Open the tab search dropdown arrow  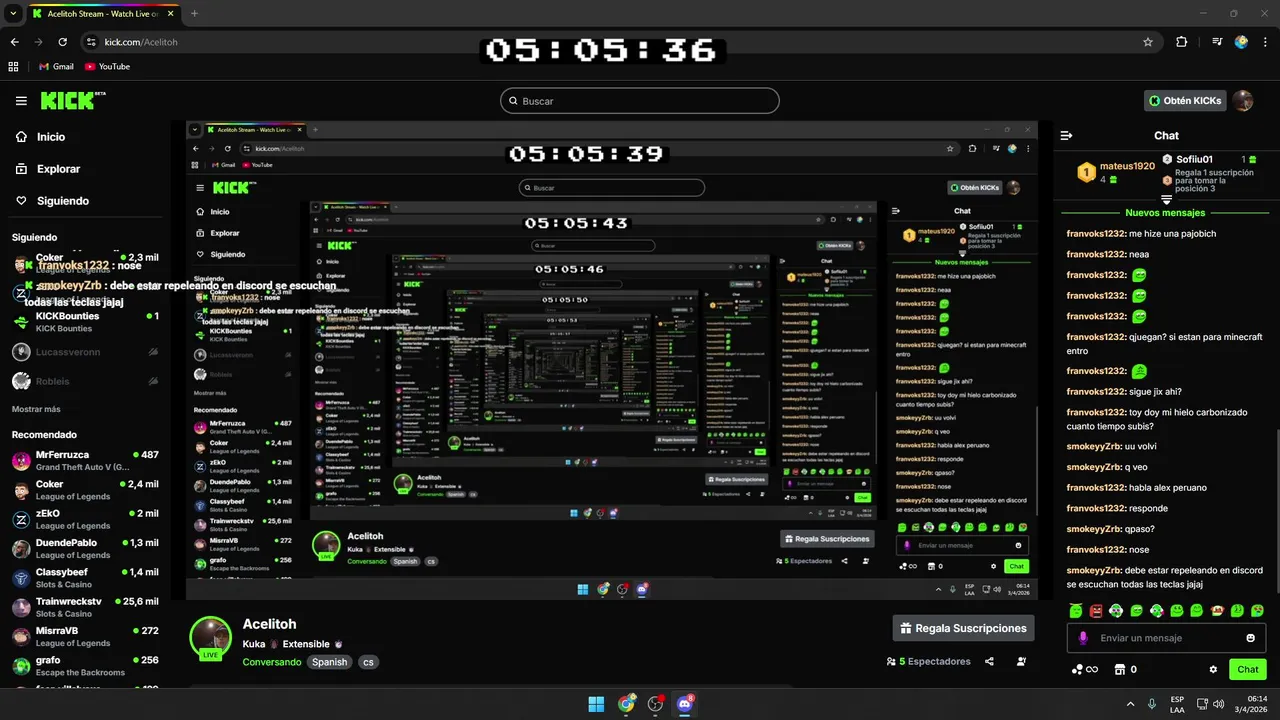[14, 14]
